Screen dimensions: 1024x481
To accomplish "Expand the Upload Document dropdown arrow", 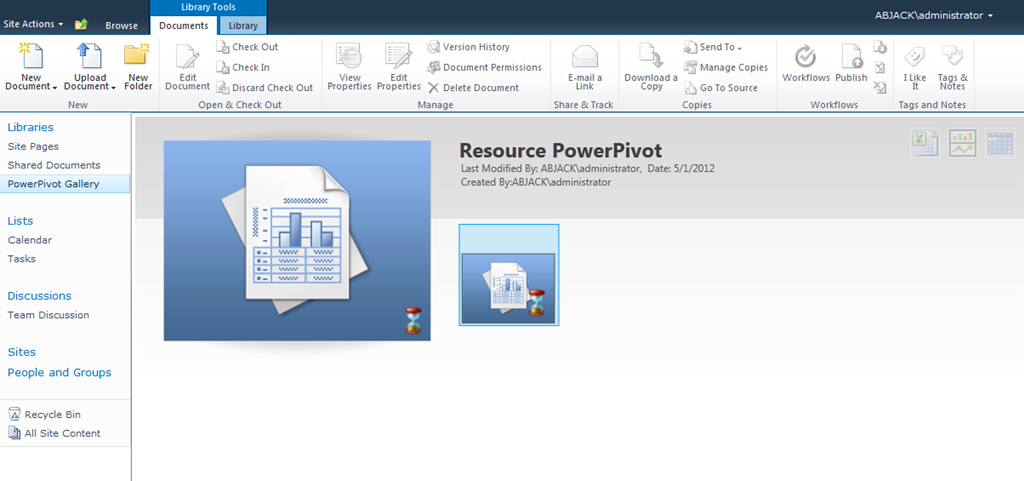I will pos(114,87).
